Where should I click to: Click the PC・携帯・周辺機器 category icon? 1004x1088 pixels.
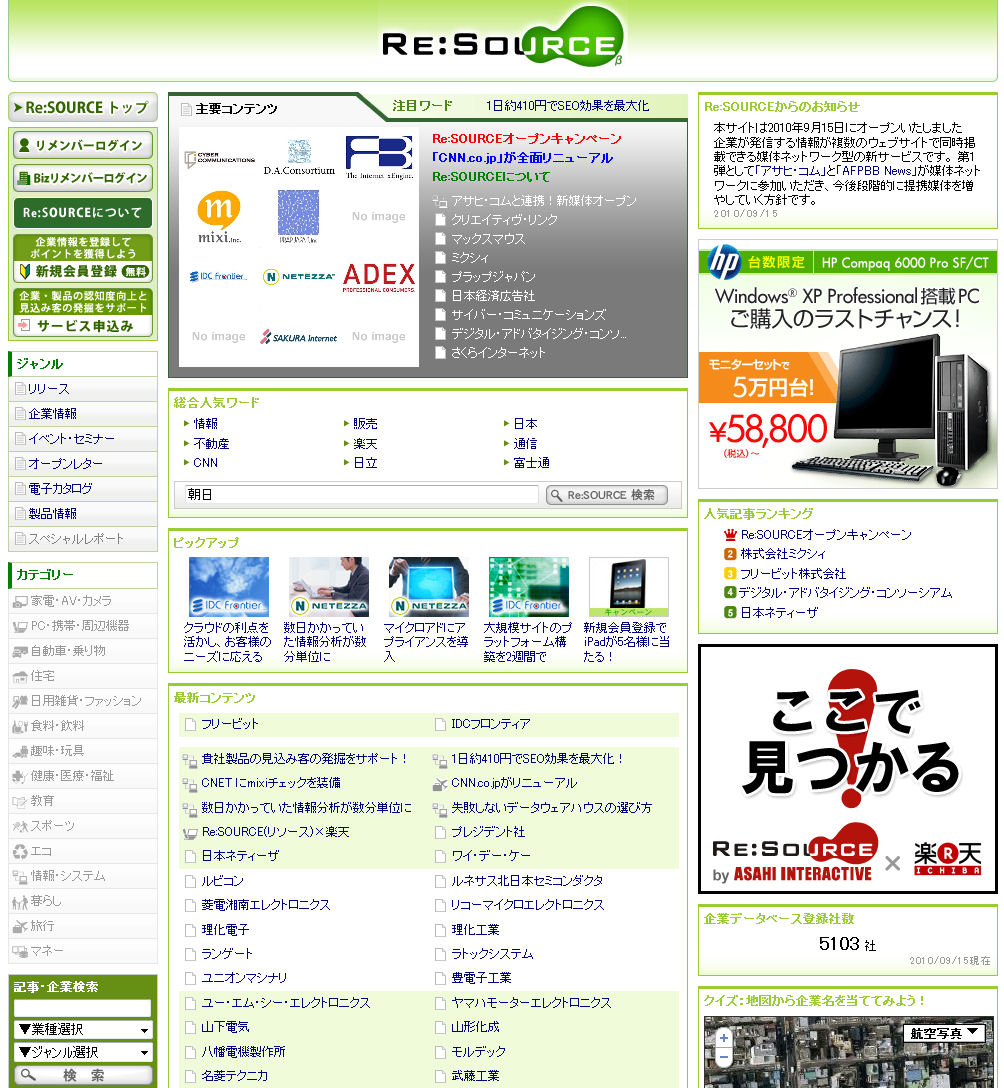(x=20, y=627)
